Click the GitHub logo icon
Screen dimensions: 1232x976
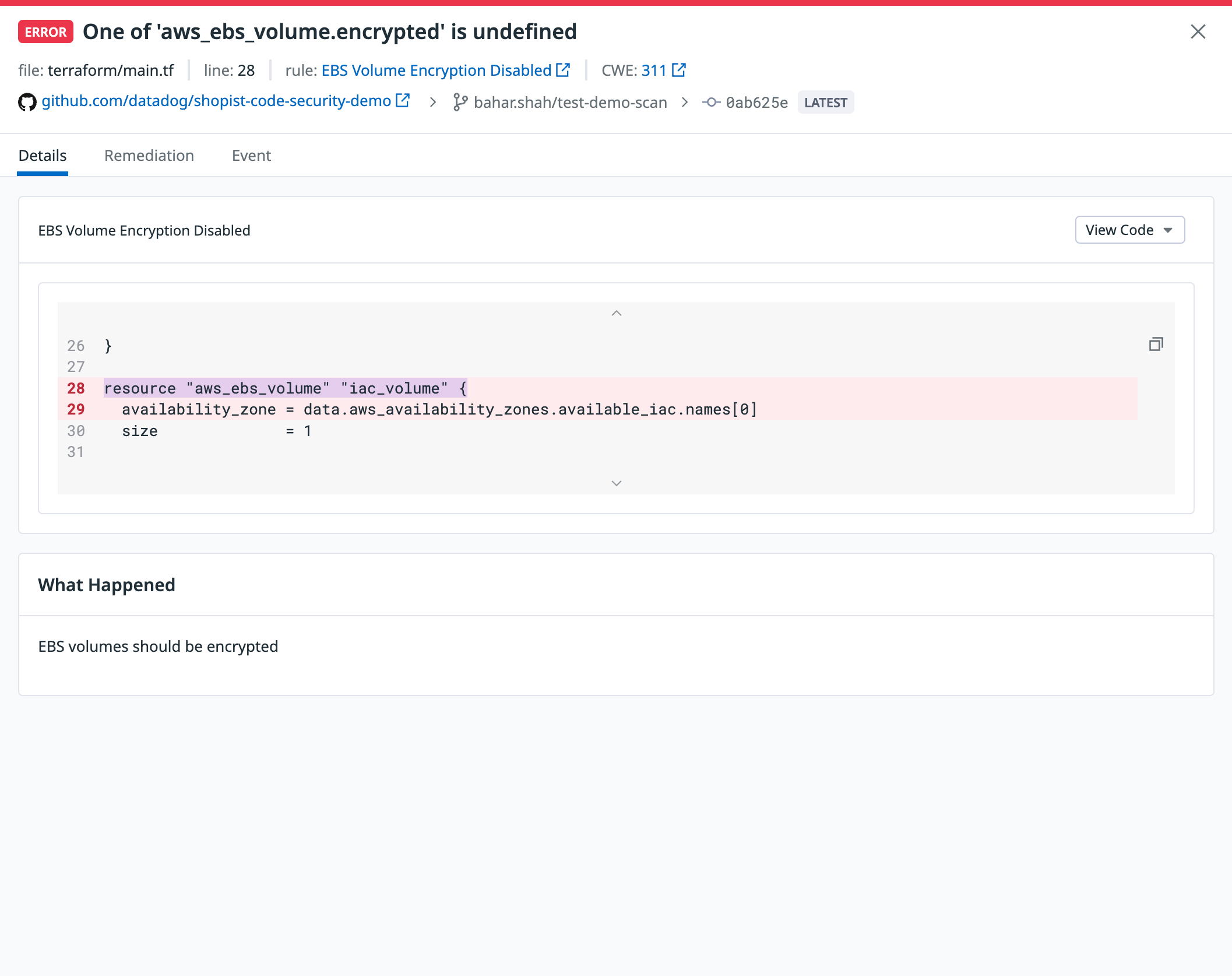[27, 102]
